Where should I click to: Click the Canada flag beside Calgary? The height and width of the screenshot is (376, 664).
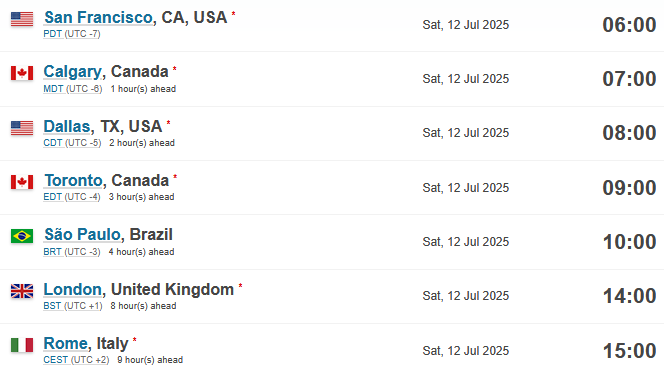tap(22, 73)
